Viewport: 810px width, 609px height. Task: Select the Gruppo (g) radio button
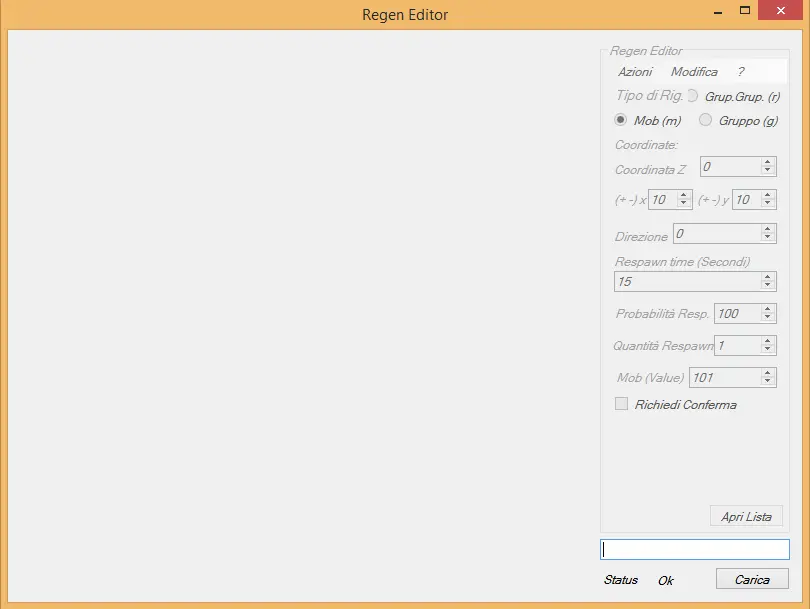pos(706,121)
